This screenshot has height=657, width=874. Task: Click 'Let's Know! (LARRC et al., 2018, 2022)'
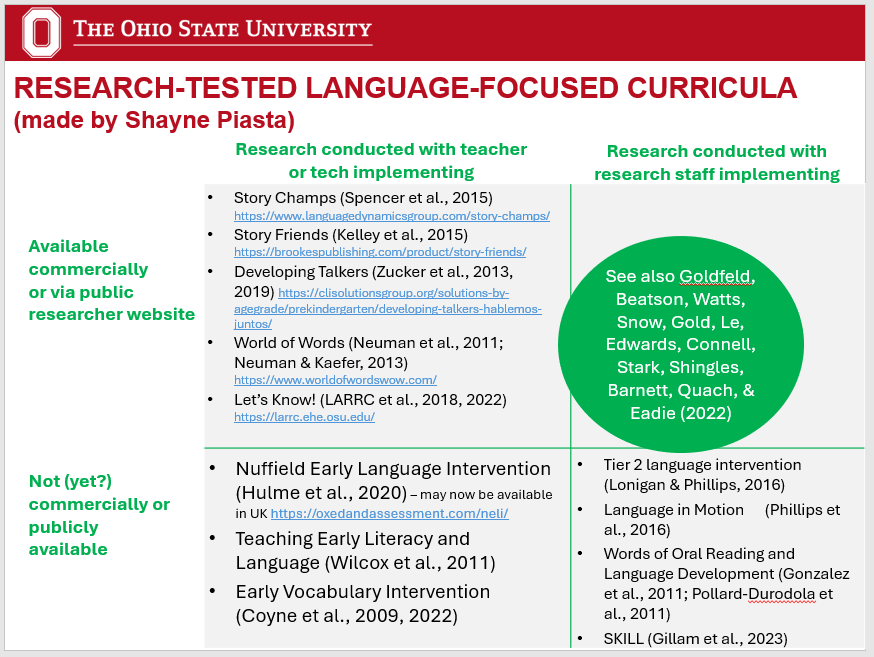click(370, 400)
